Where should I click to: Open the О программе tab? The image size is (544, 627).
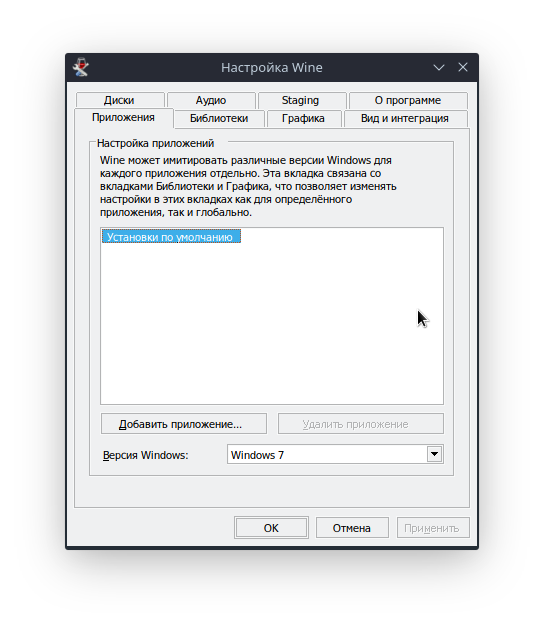(x=408, y=100)
